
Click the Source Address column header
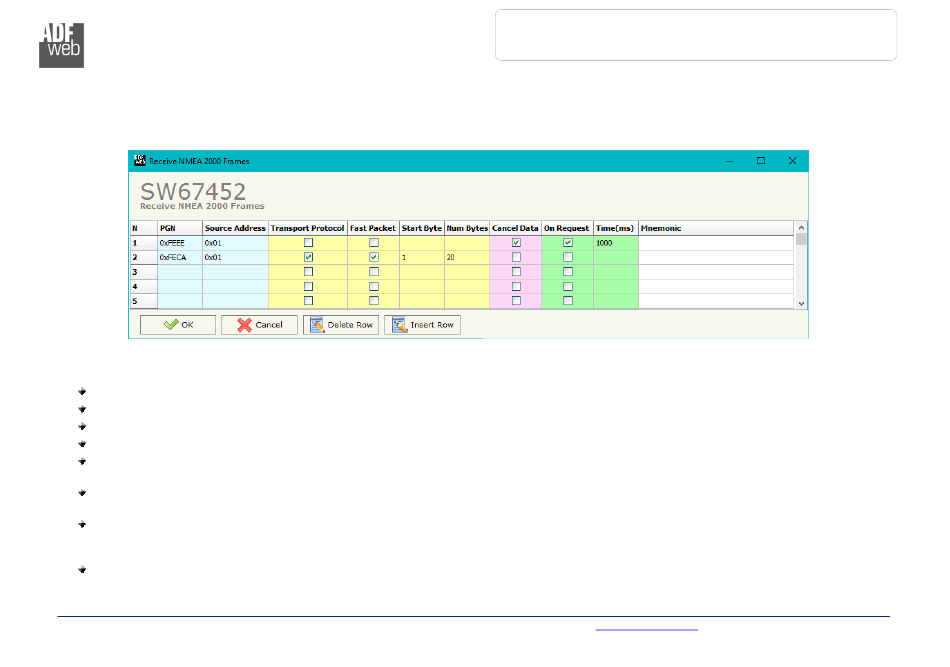click(235, 228)
